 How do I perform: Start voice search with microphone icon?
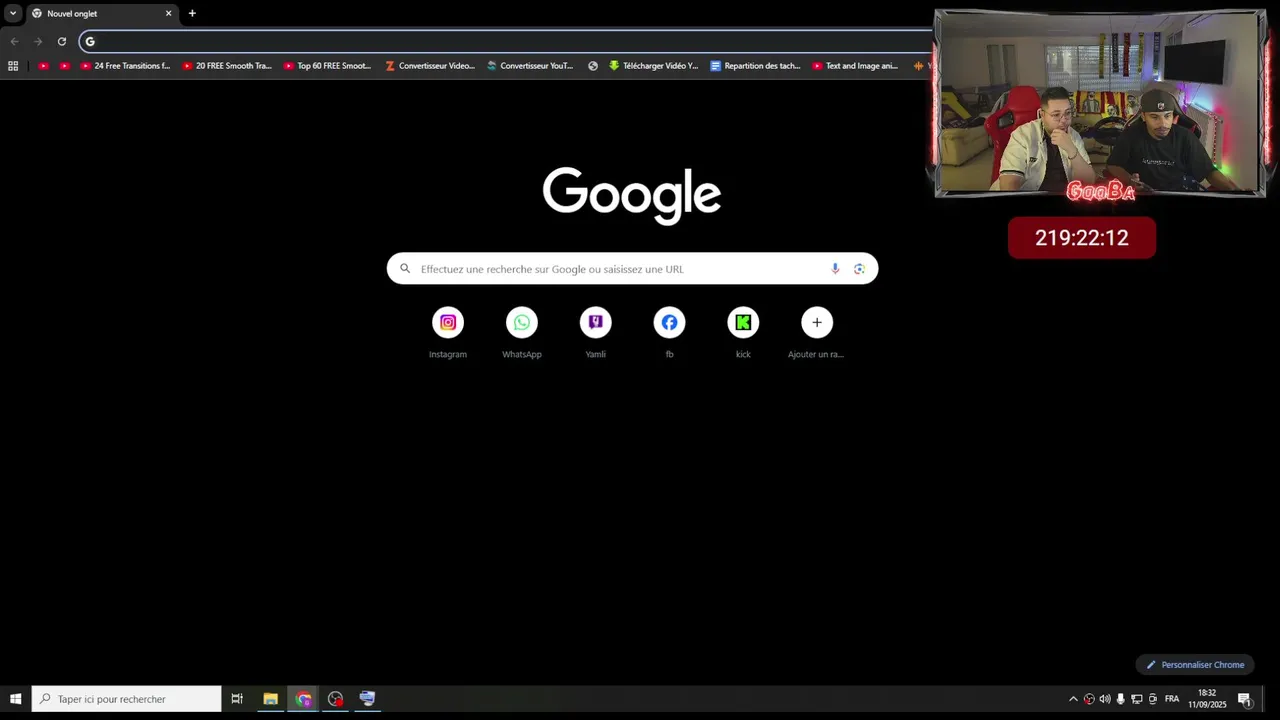click(x=835, y=269)
